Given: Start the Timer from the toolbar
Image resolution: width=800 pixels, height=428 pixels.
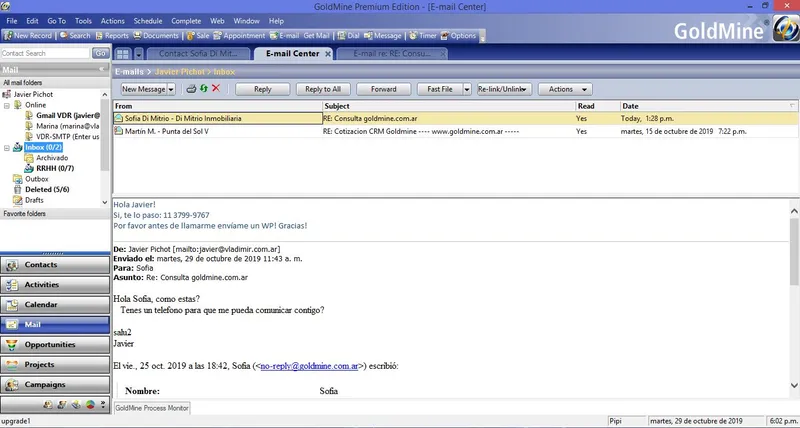Looking at the screenshot, I should 423,36.
